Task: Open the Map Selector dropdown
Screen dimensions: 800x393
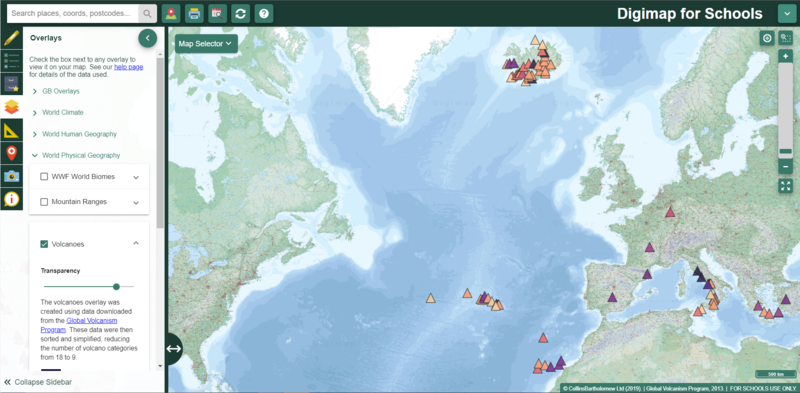Action: point(206,44)
